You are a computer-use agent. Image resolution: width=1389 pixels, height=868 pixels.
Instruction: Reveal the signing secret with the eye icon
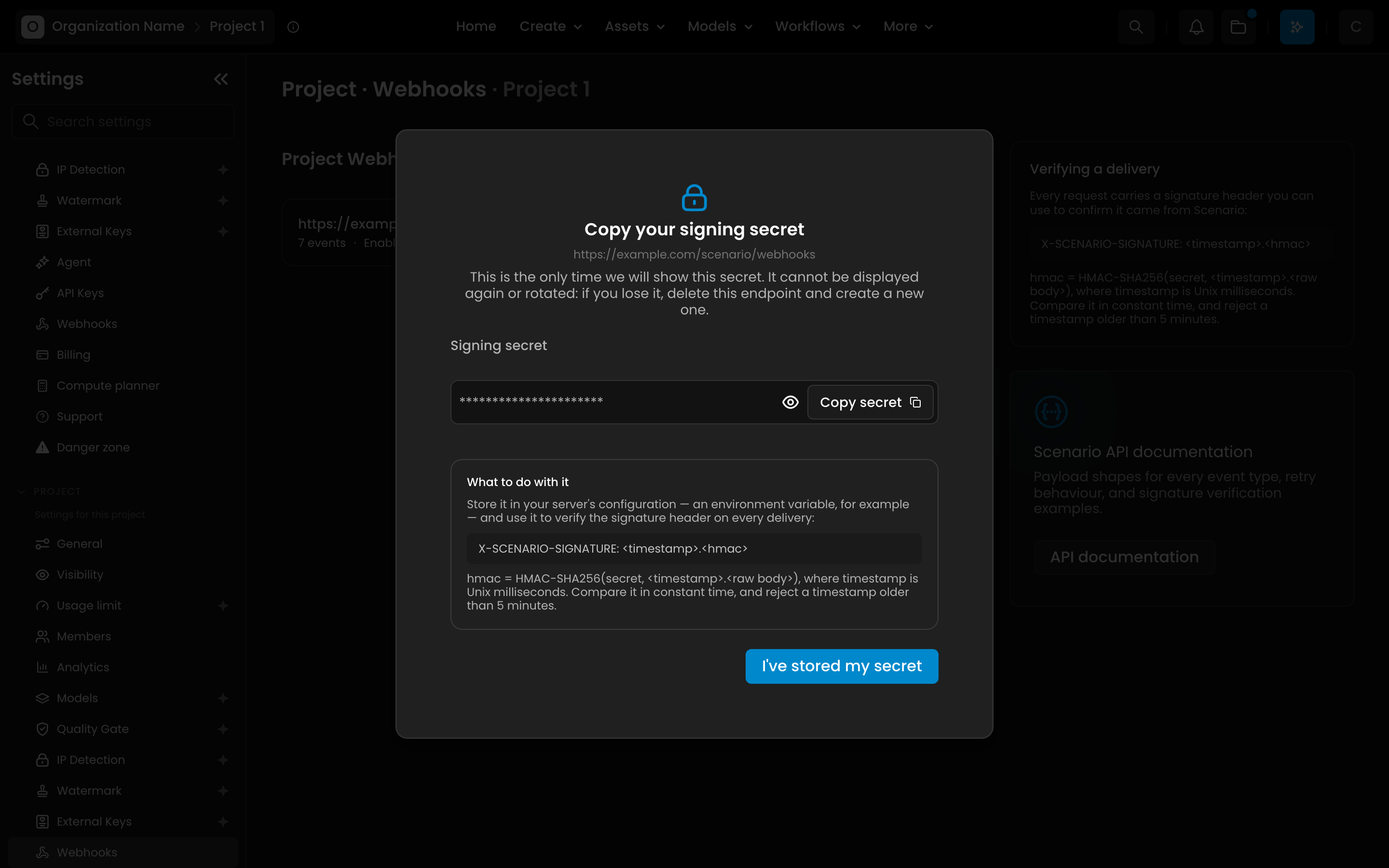click(790, 403)
